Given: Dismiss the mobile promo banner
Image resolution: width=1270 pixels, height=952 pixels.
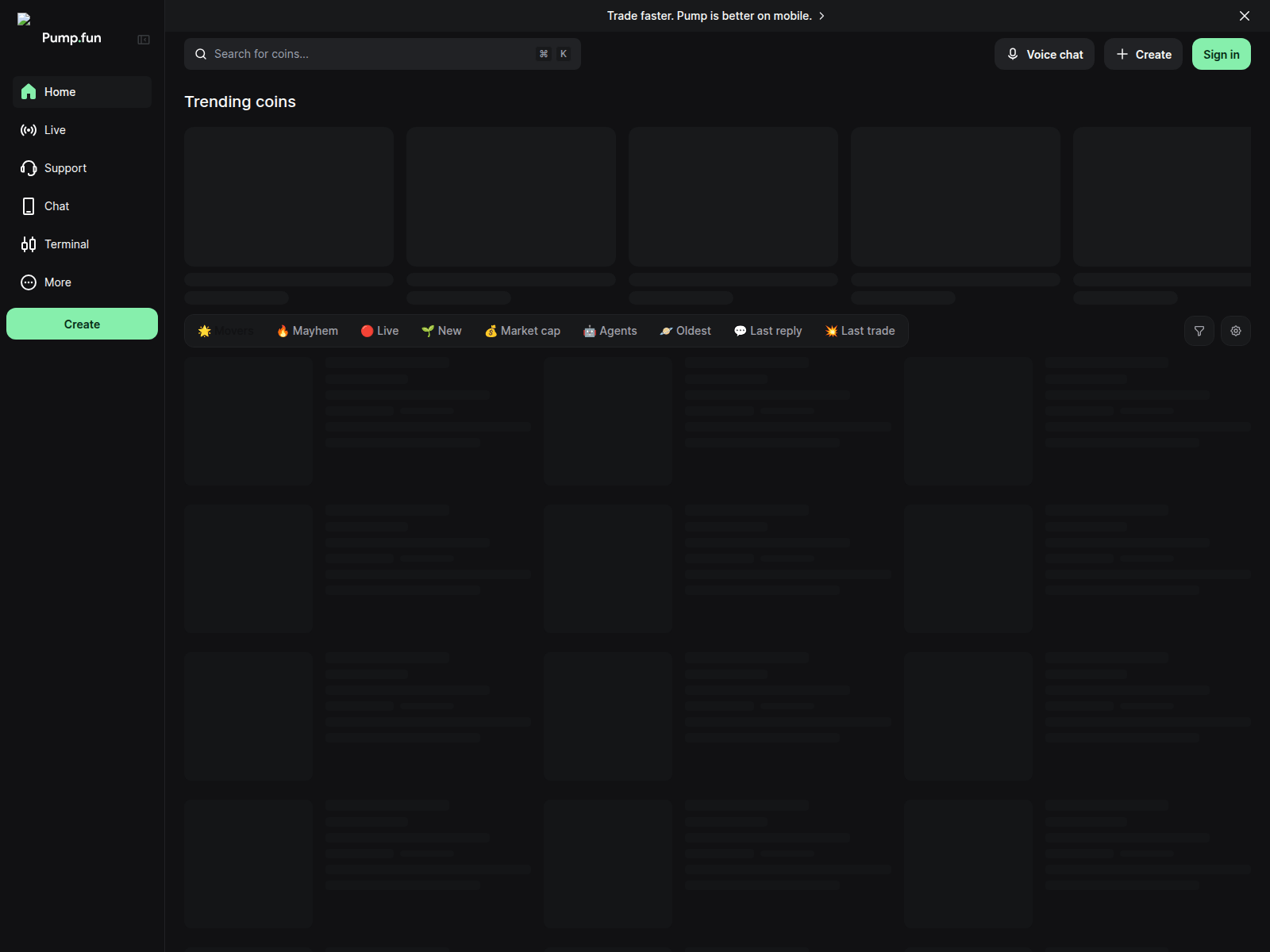Looking at the screenshot, I should point(1244,16).
